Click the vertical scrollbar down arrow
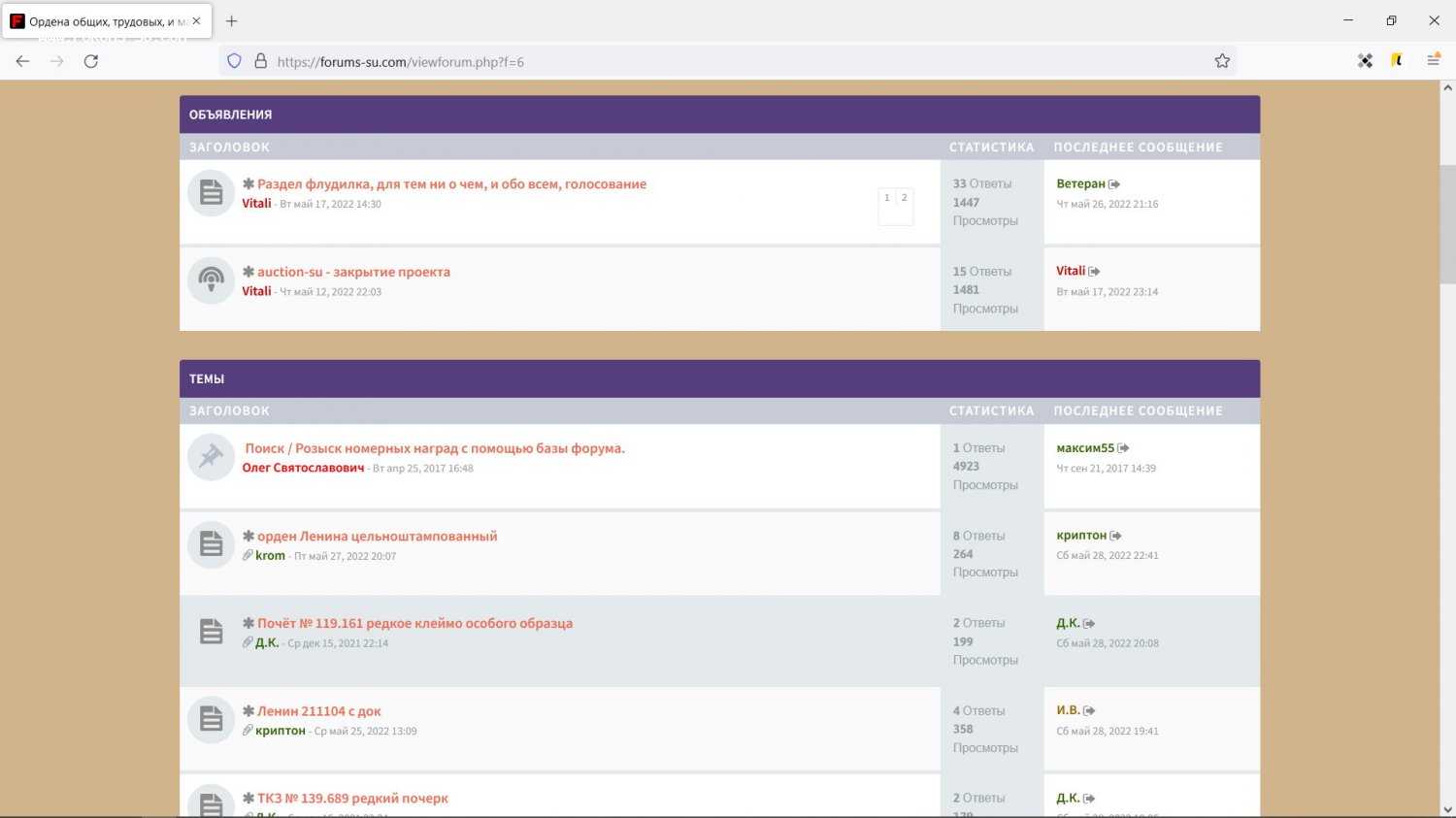1456x818 pixels. pos(1447,809)
